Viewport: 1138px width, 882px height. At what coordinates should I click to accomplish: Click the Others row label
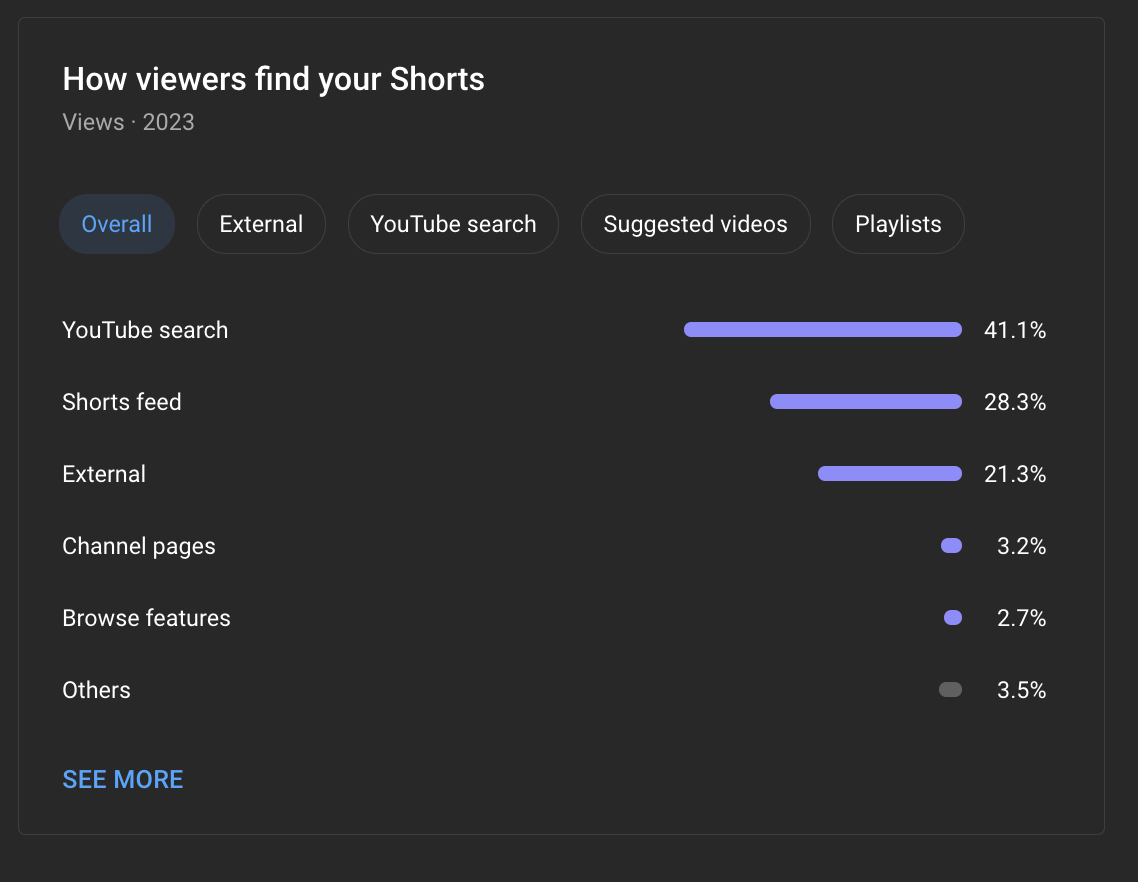coord(97,690)
